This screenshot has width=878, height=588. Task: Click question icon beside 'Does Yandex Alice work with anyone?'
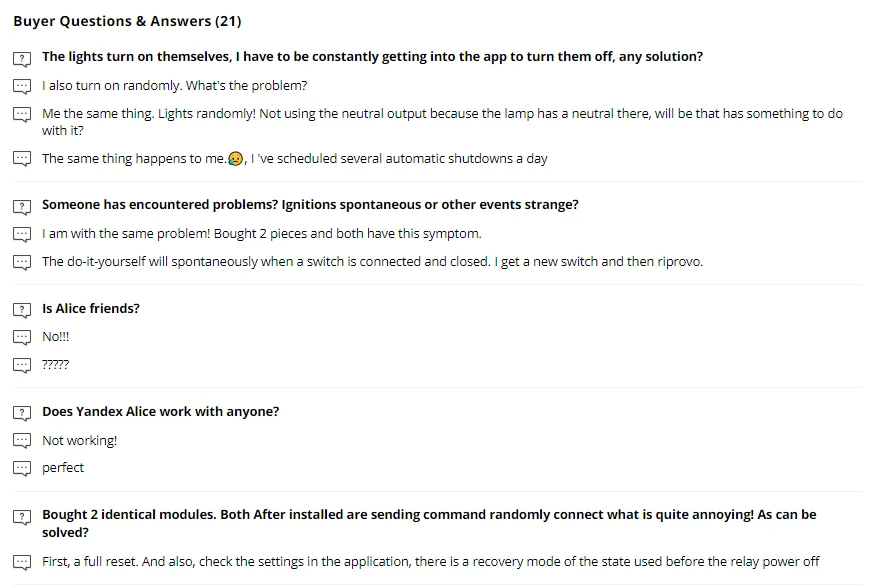click(22, 413)
